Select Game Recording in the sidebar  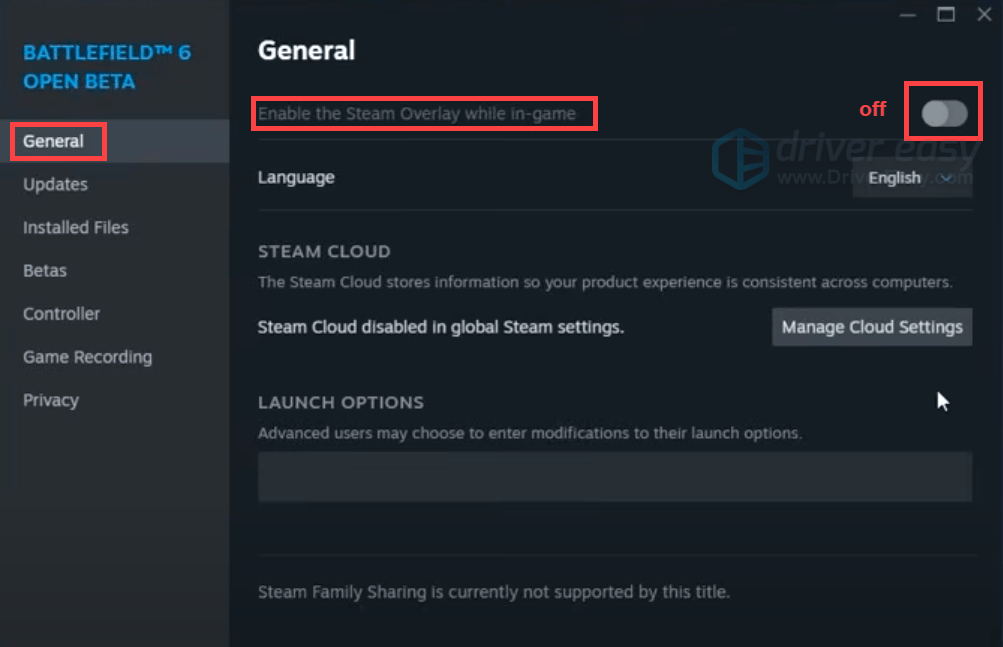pyautogui.click(x=87, y=356)
